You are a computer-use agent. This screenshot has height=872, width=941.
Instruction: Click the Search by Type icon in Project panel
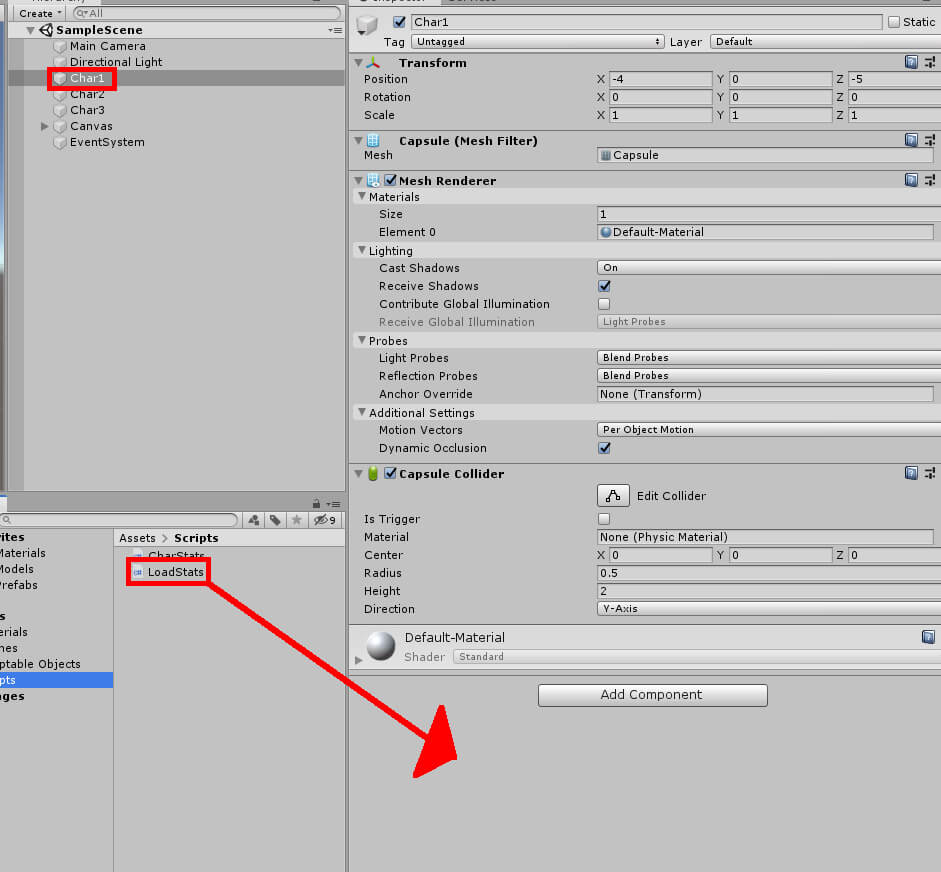[254, 520]
